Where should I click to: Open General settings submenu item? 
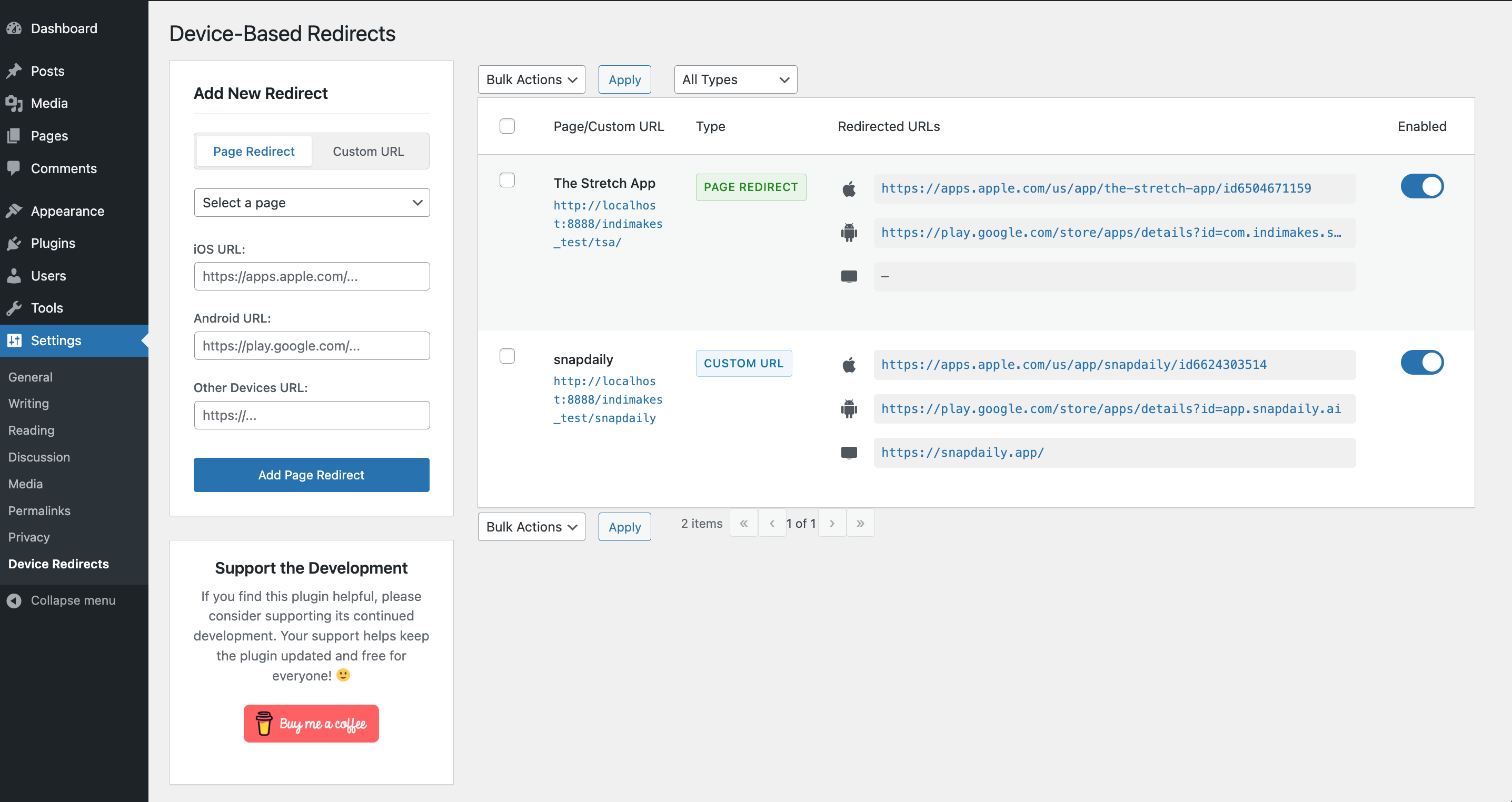pyautogui.click(x=31, y=377)
